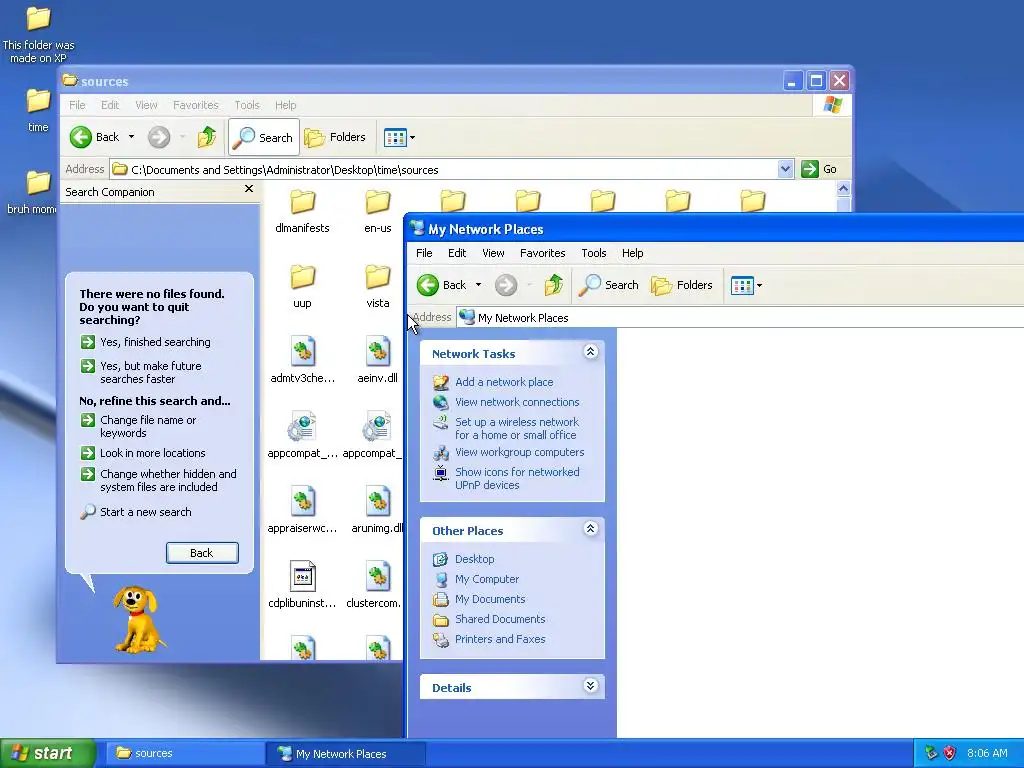
Task: Click Forward arrow in sources window
Action: [x=159, y=137]
